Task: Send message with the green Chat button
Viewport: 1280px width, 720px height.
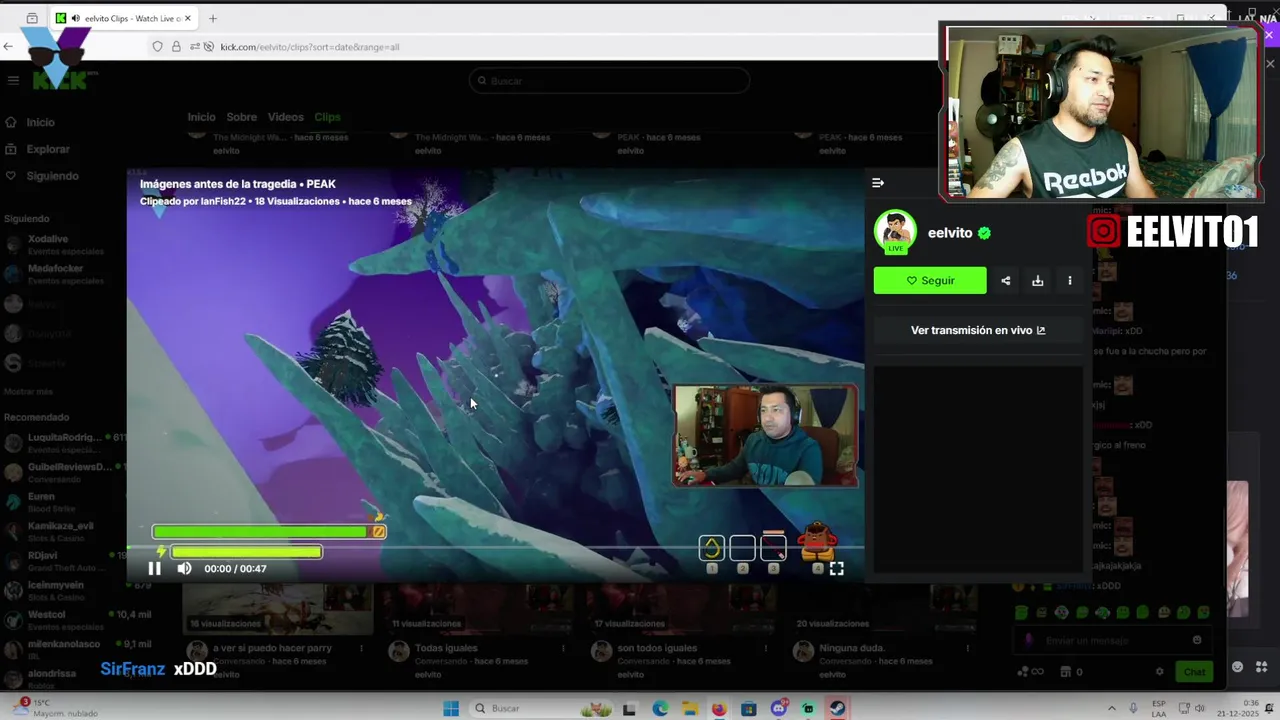Action: (x=1194, y=672)
